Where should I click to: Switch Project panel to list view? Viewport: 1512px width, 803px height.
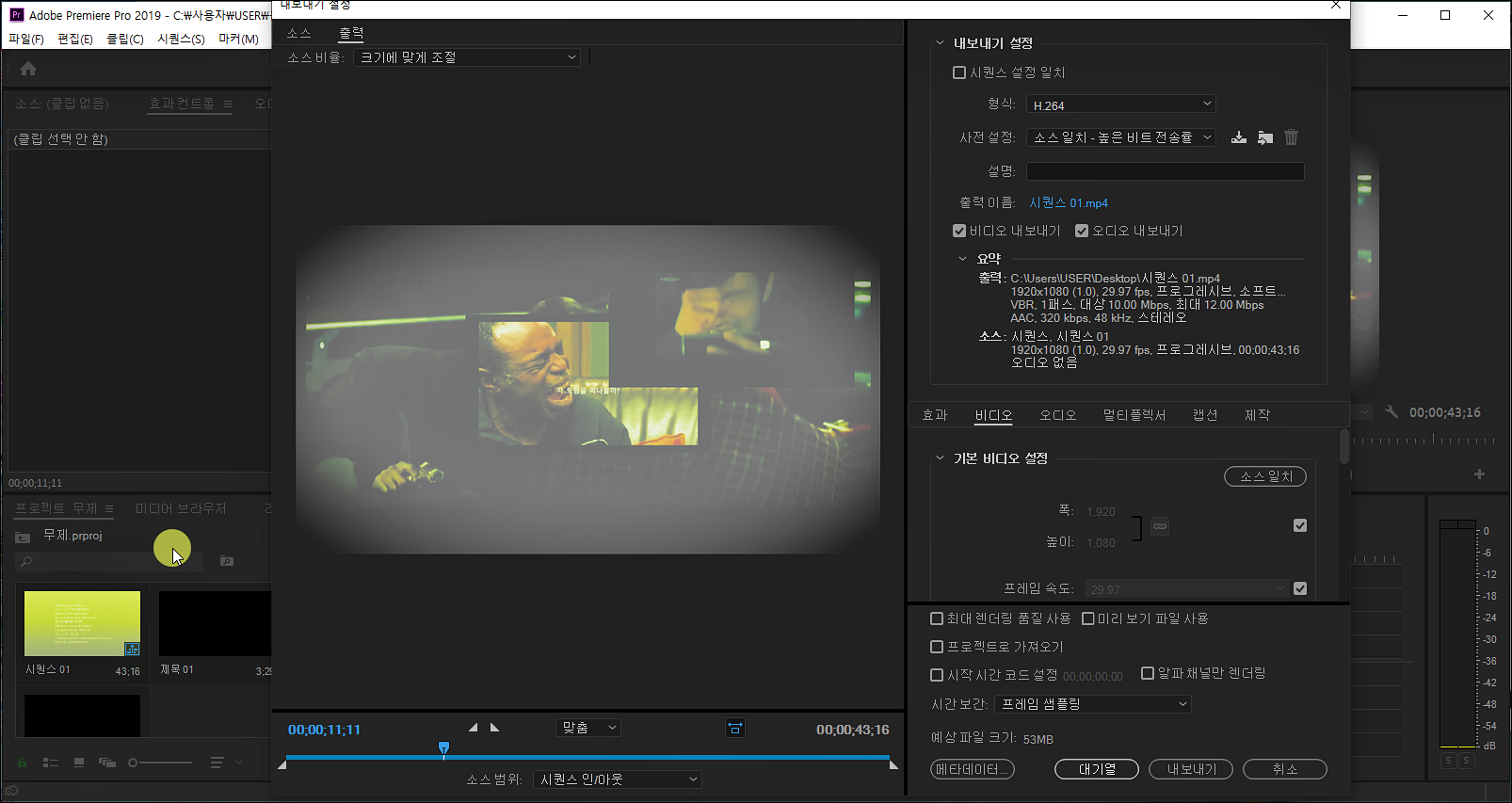[51, 763]
